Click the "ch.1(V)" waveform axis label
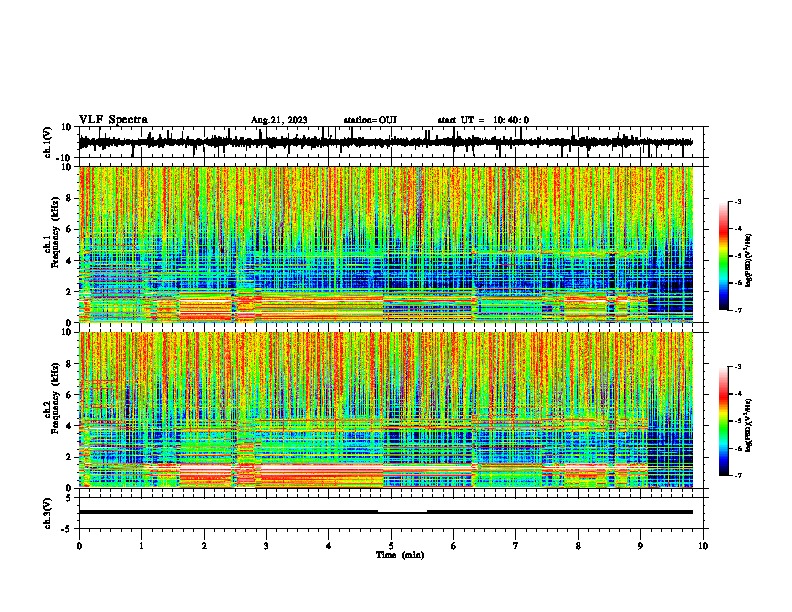This screenshot has width=792, height=612. click(48, 142)
